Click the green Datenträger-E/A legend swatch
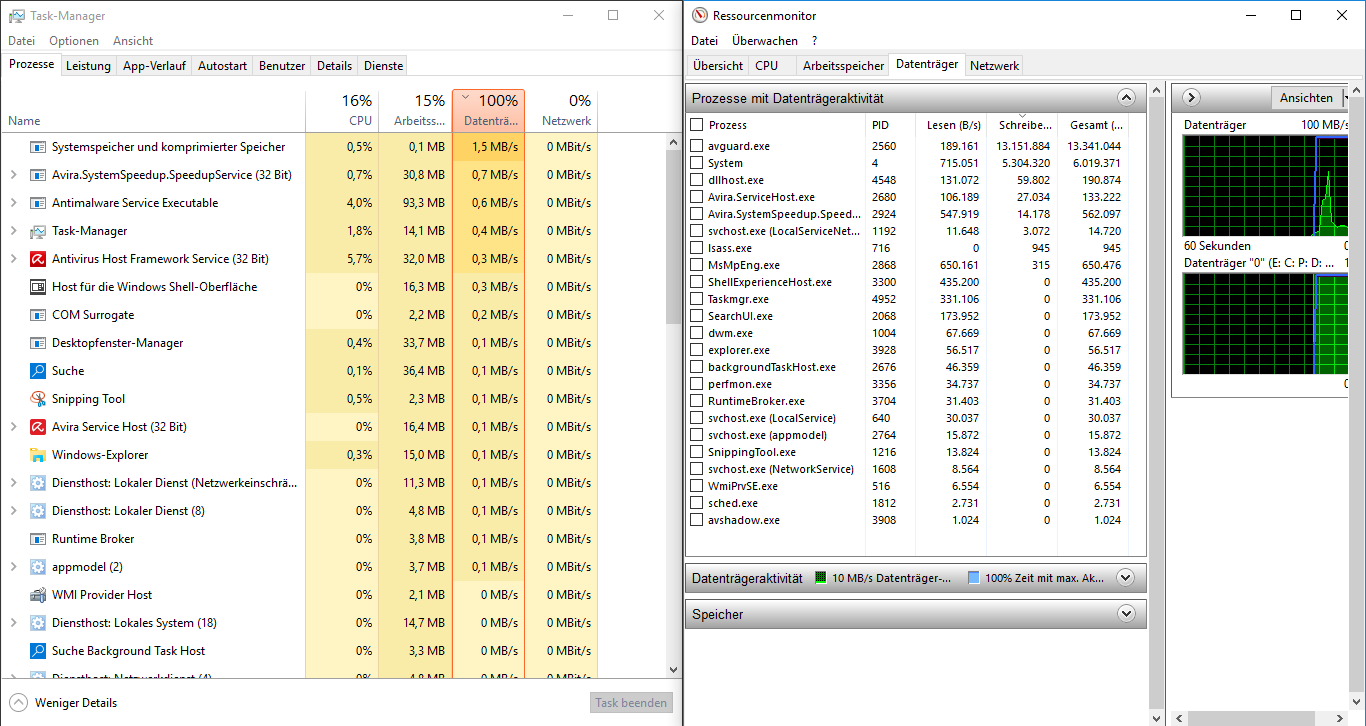The width and height of the screenshot is (1366, 726). [821, 578]
